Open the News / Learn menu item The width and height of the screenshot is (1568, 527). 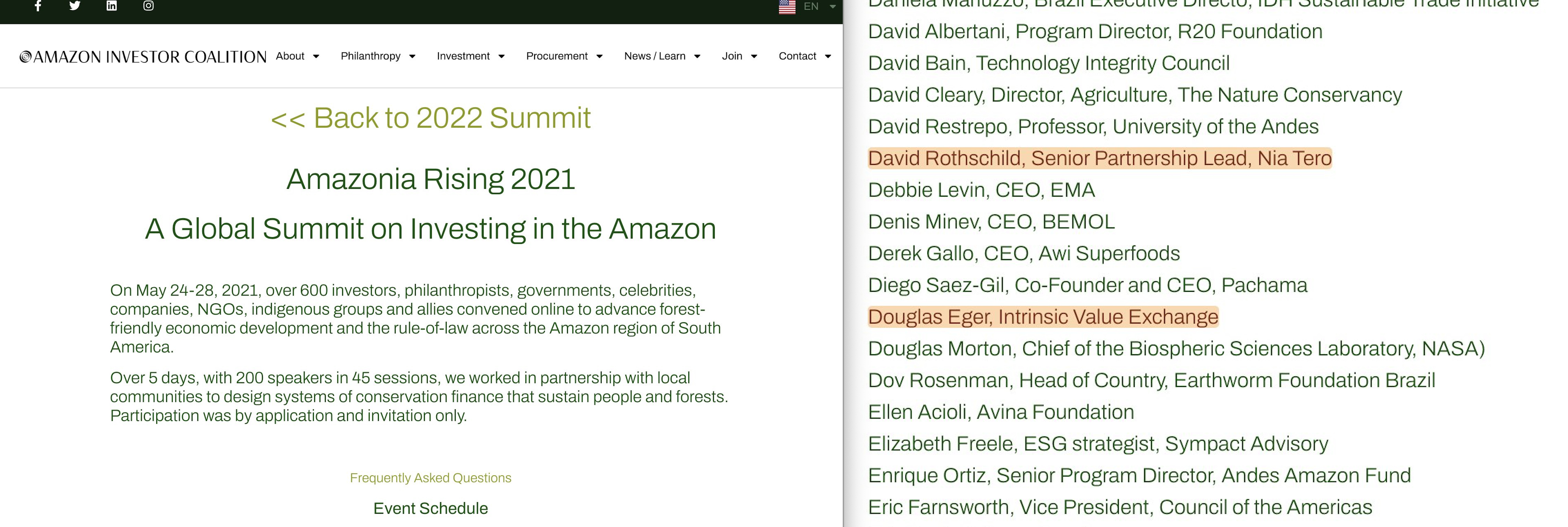pyautogui.click(x=655, y=56)
